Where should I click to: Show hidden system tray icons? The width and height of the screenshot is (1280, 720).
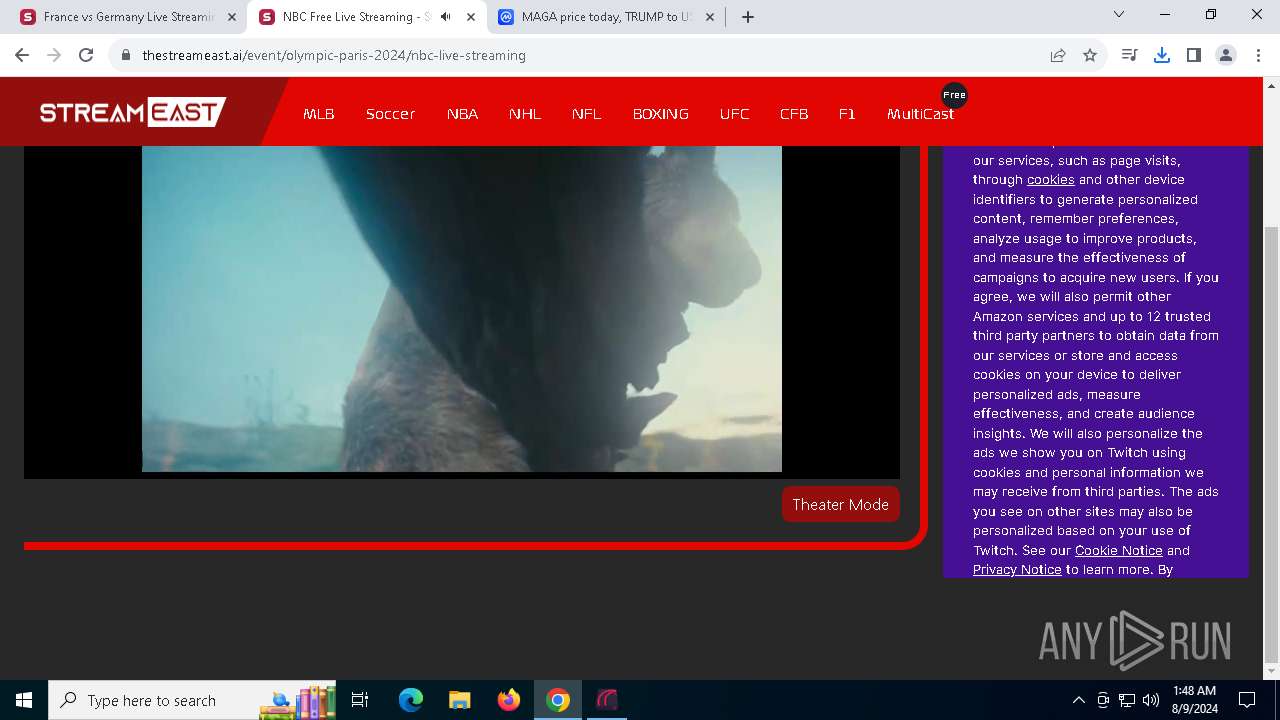point(1078,700)
